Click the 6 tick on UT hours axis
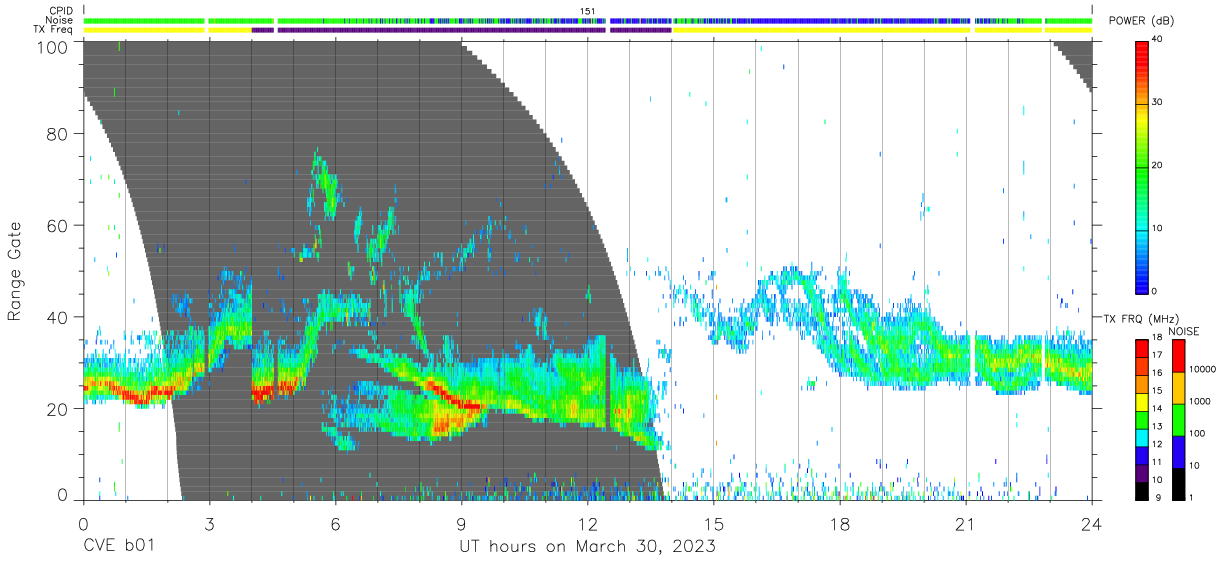This screenshot has width=1228, height=567. point(336,523)
